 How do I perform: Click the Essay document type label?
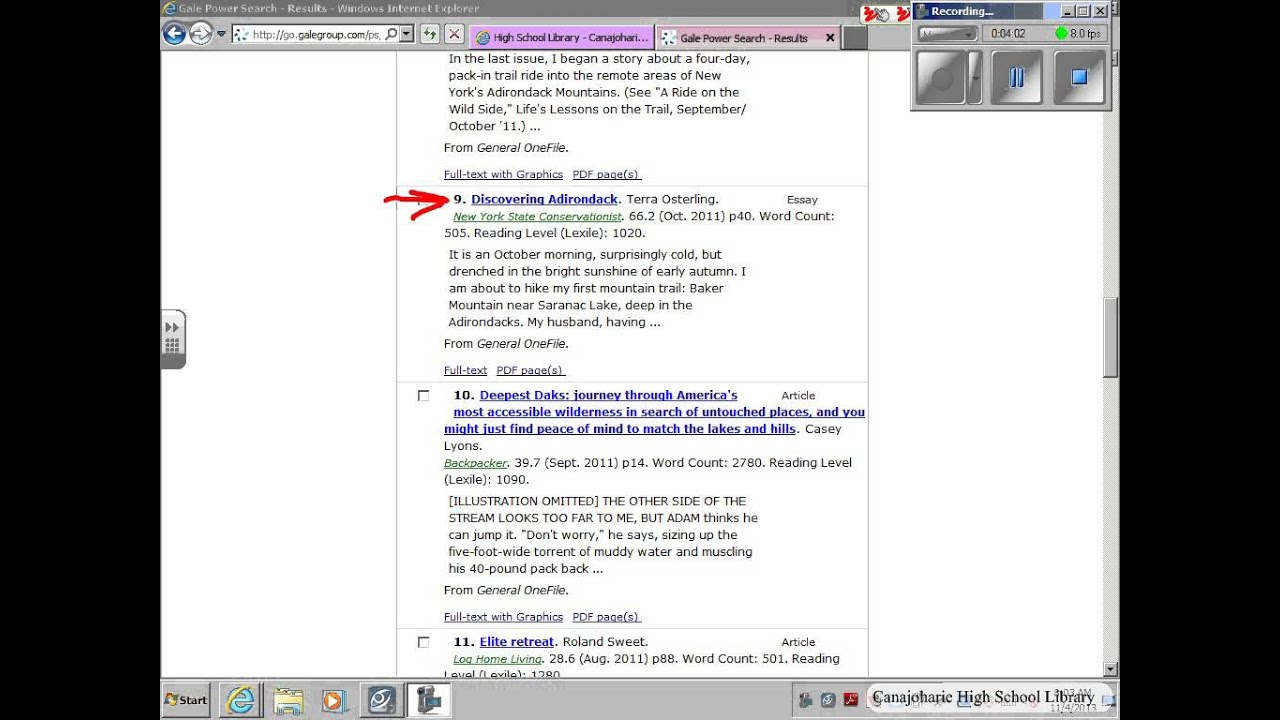802,200
